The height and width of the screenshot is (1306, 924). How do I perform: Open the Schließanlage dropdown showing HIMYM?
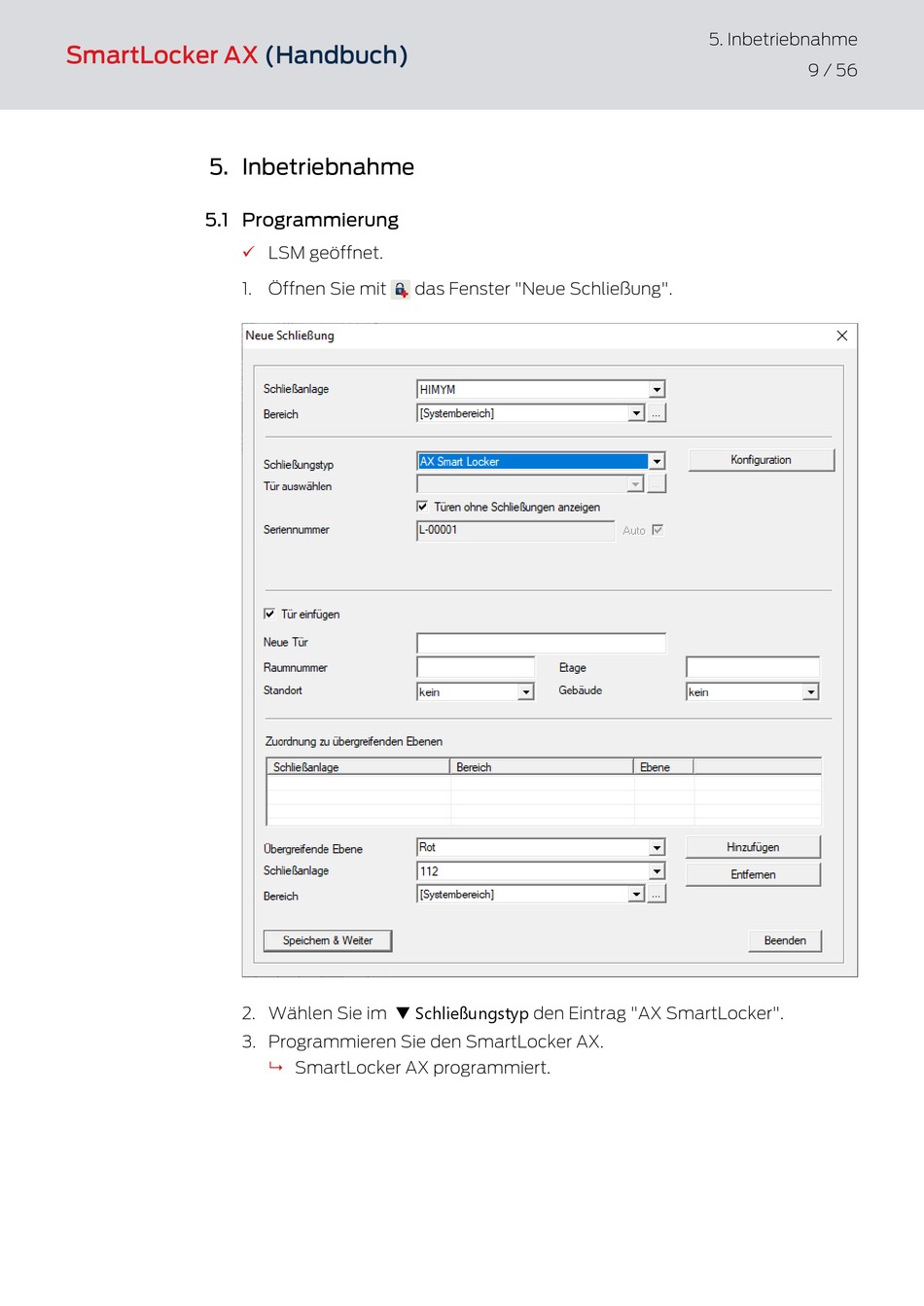[x=657, y=389]
